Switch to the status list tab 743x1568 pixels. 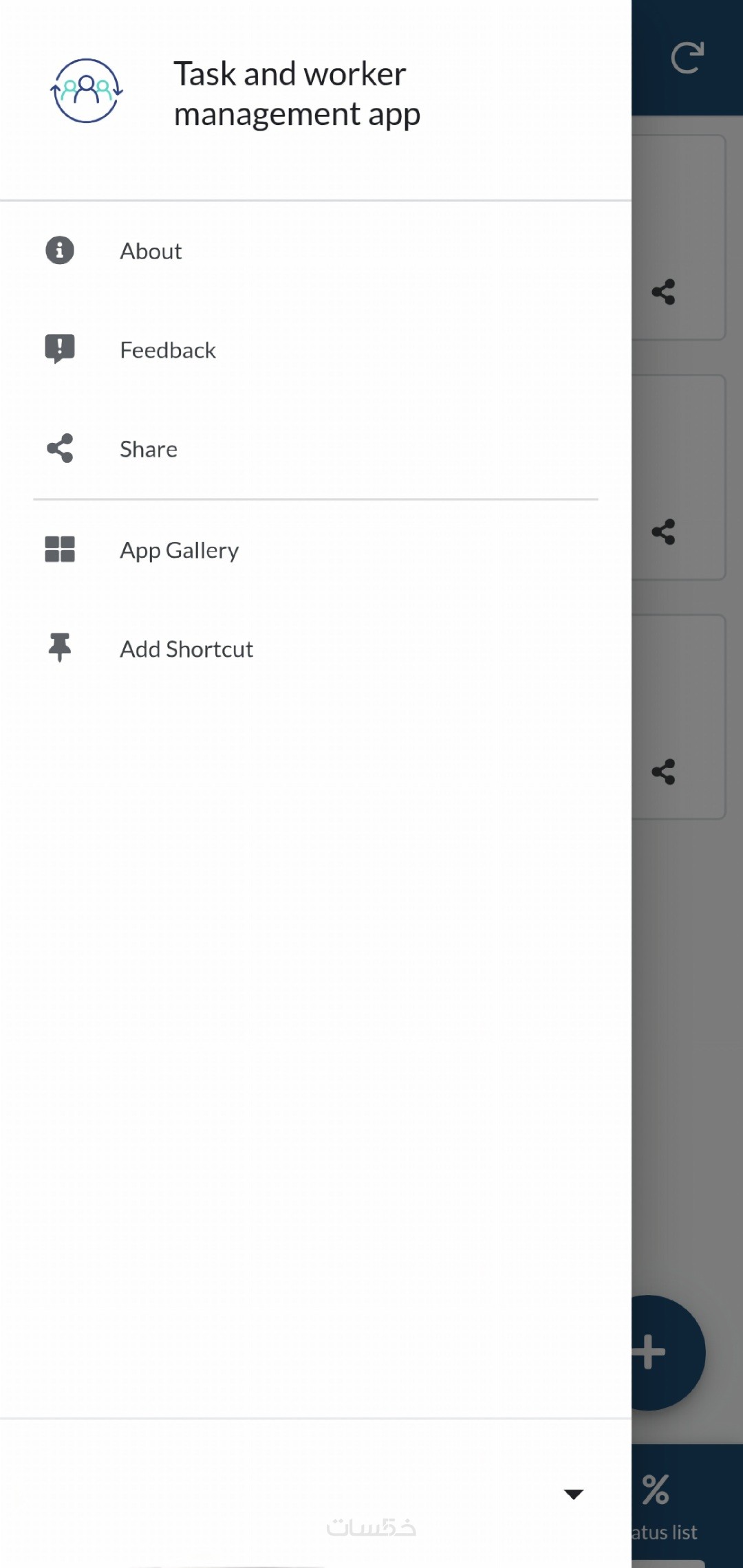click(x=665, y=1532)
